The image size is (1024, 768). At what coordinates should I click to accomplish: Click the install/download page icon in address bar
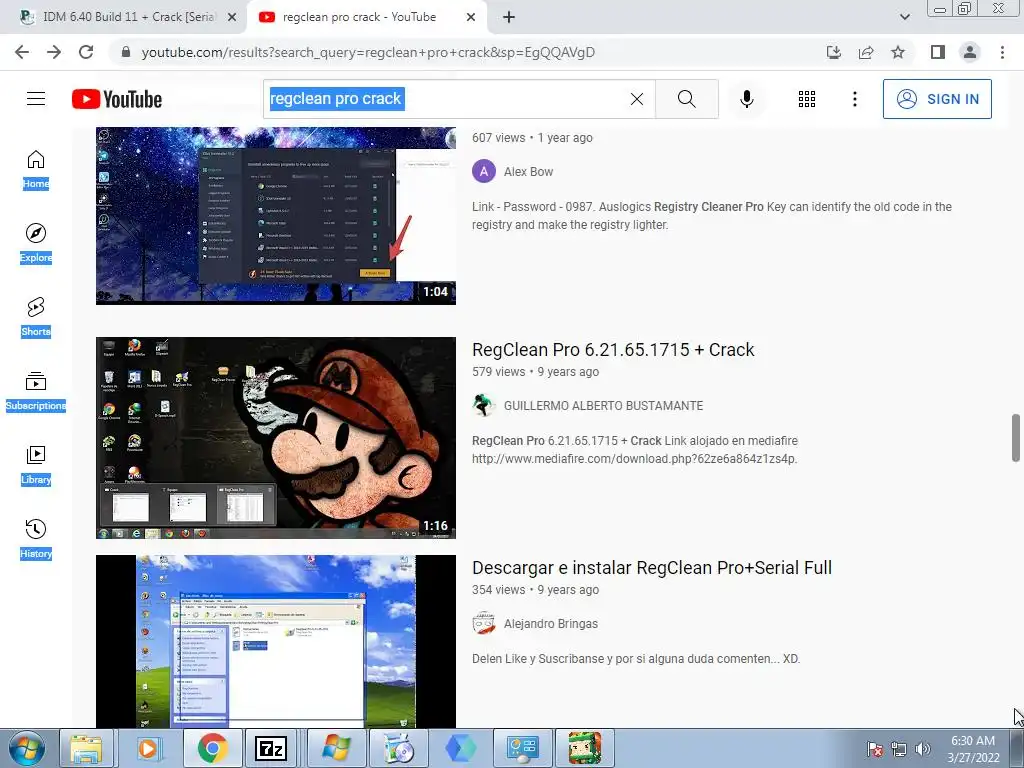coord(834,52)
